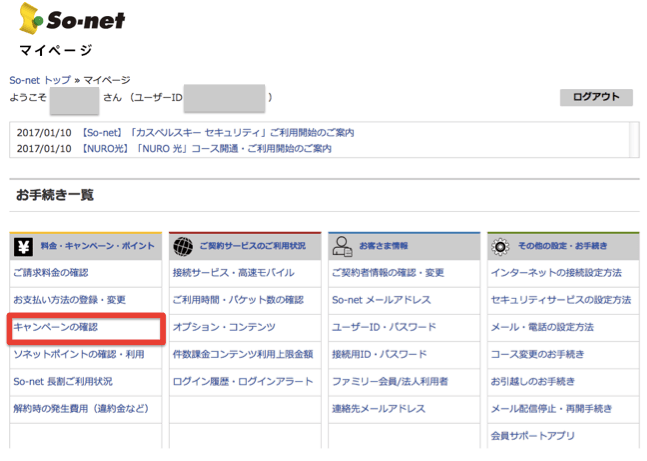647x461 pixels.
Task: Open インターネットの接続設定方法
Action: coord(556,273)
